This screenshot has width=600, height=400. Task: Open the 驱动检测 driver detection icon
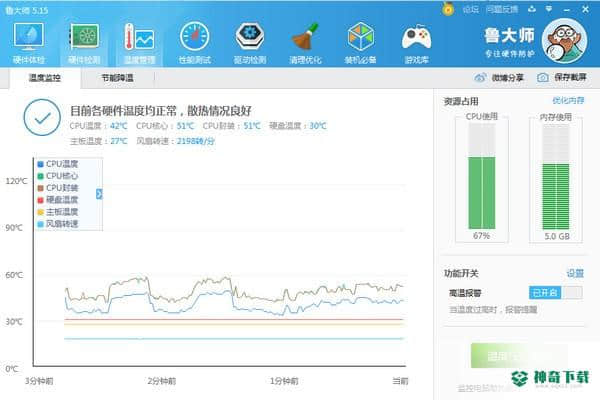pos(249,36)
